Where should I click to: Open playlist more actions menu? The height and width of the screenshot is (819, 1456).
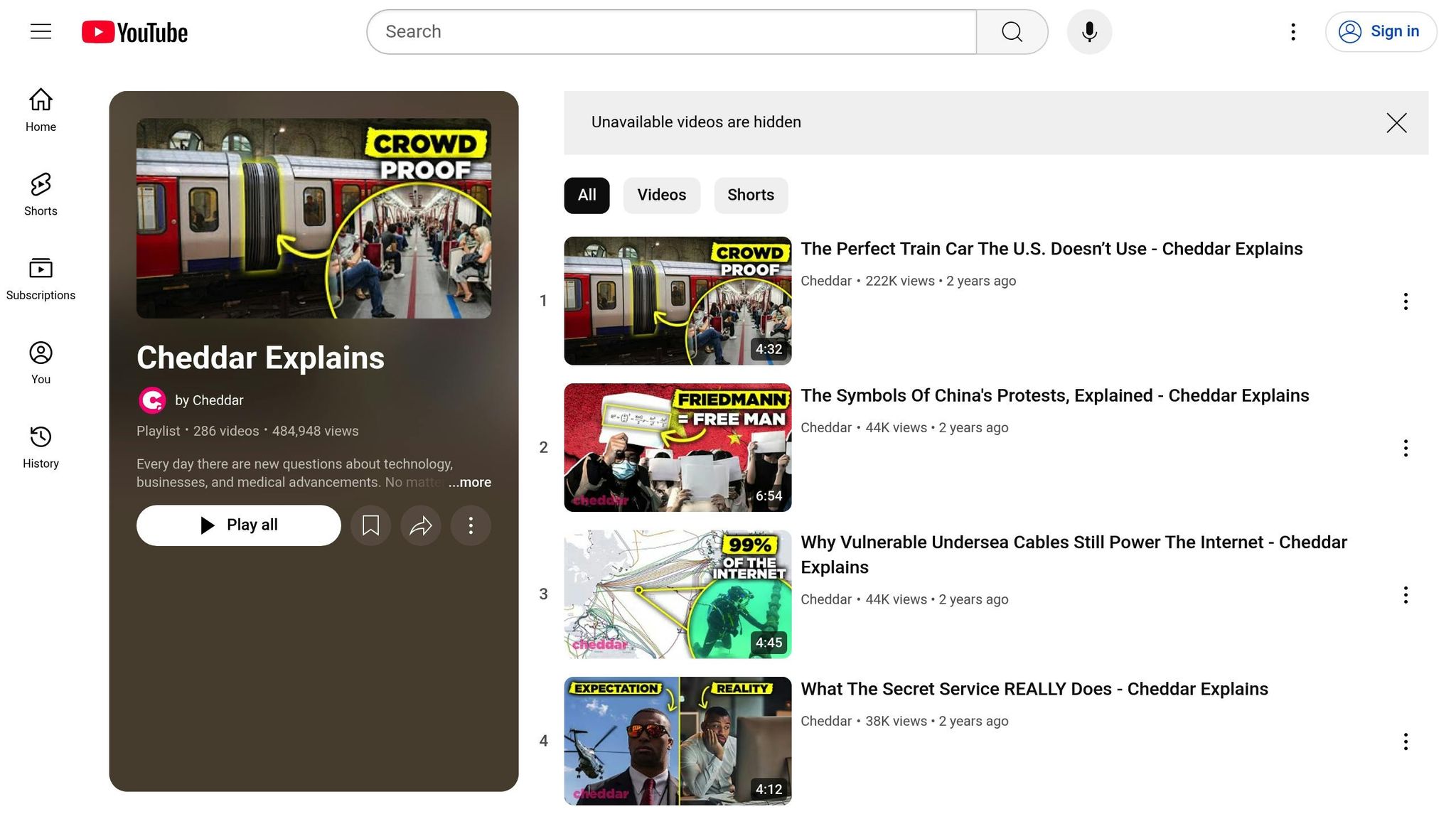pyautogui.click(x=471, y=525)
